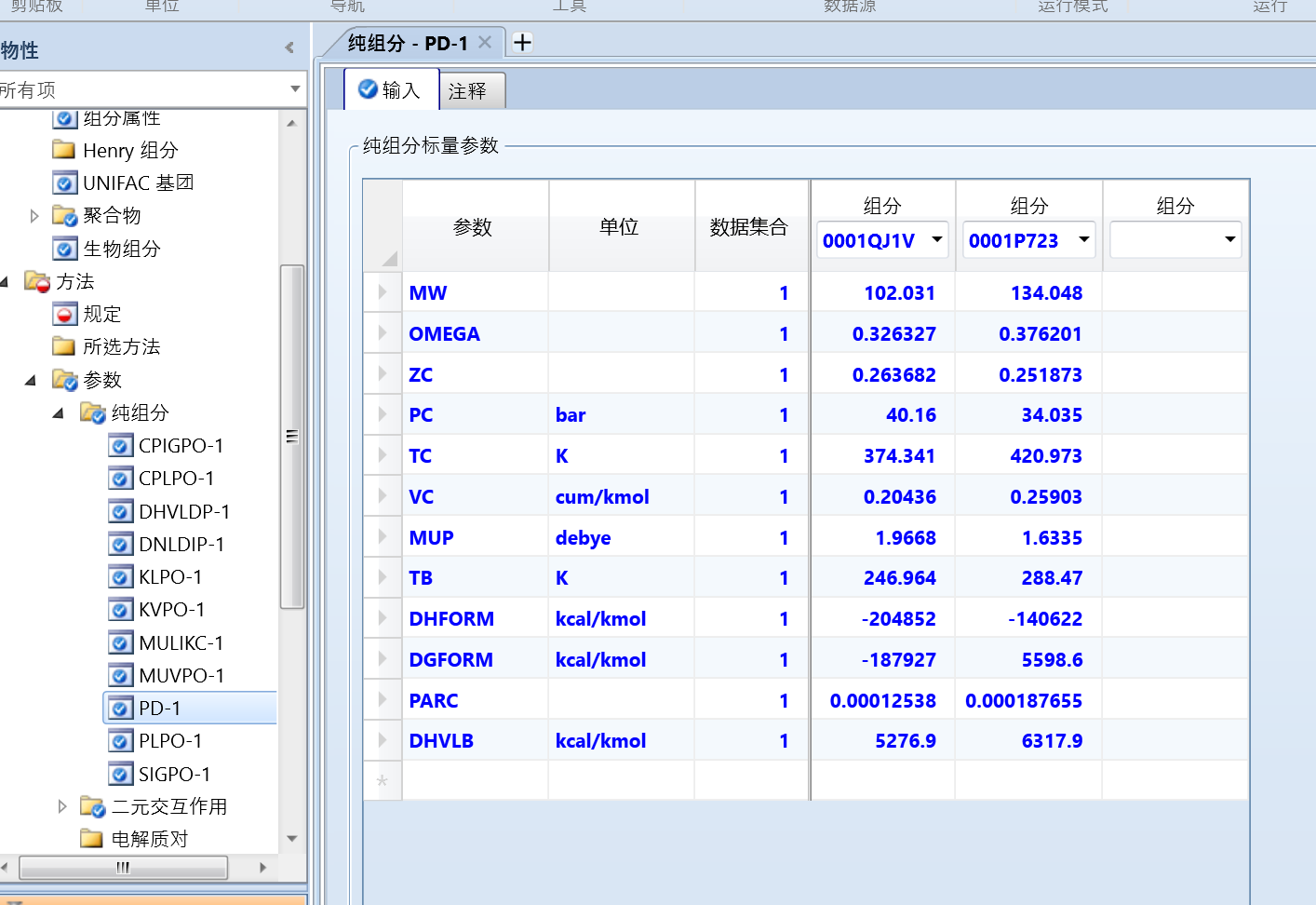Click the 方法 folder icon with red marker
This screenshot has height=905, width=1316.
pyautogui.click(x=37, y=281)
